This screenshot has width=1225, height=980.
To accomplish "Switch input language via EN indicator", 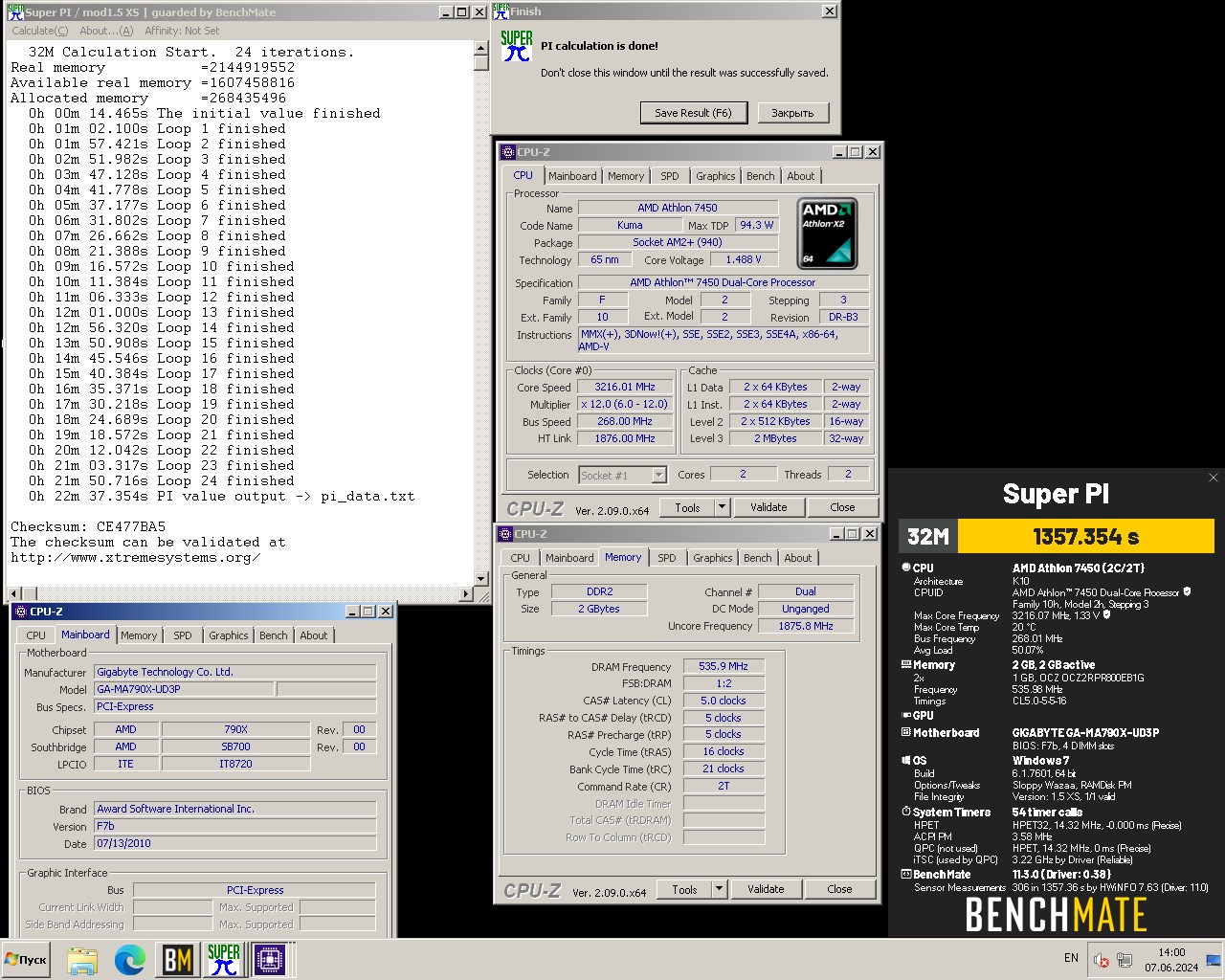I will click(x=1071, y=958).
